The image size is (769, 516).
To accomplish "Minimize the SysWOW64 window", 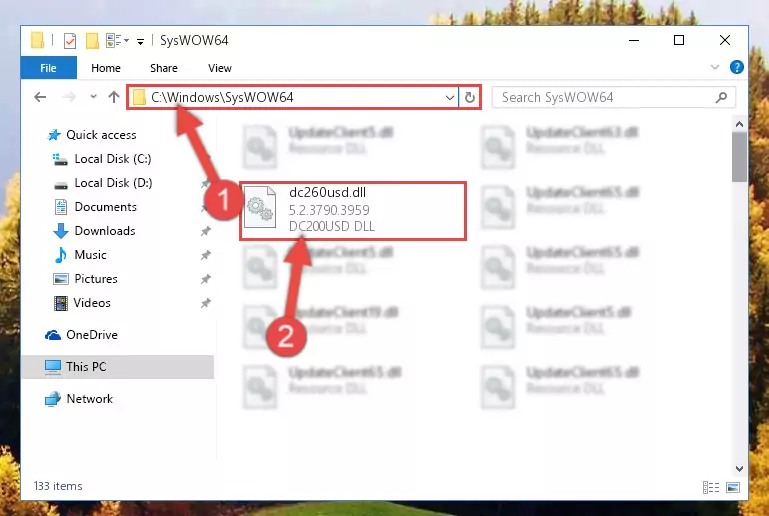I will click(634, 40).
